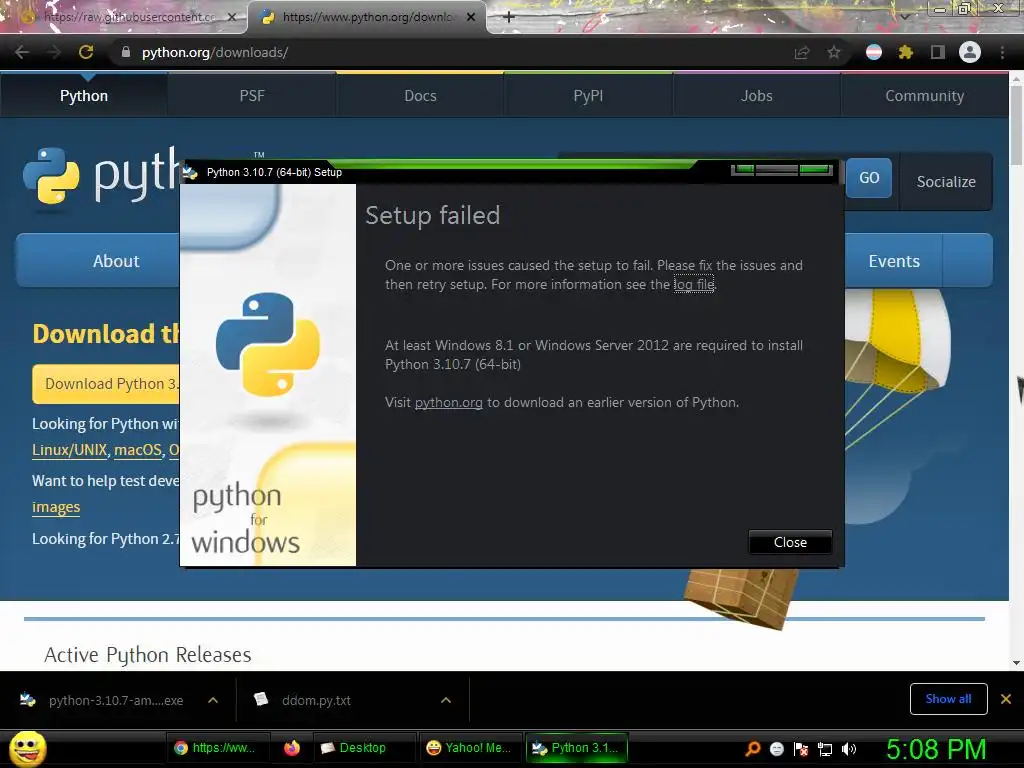The width and height of the screenshot is (1024, 768).
Task: Open the macOS download link
Action: [138, 450]
